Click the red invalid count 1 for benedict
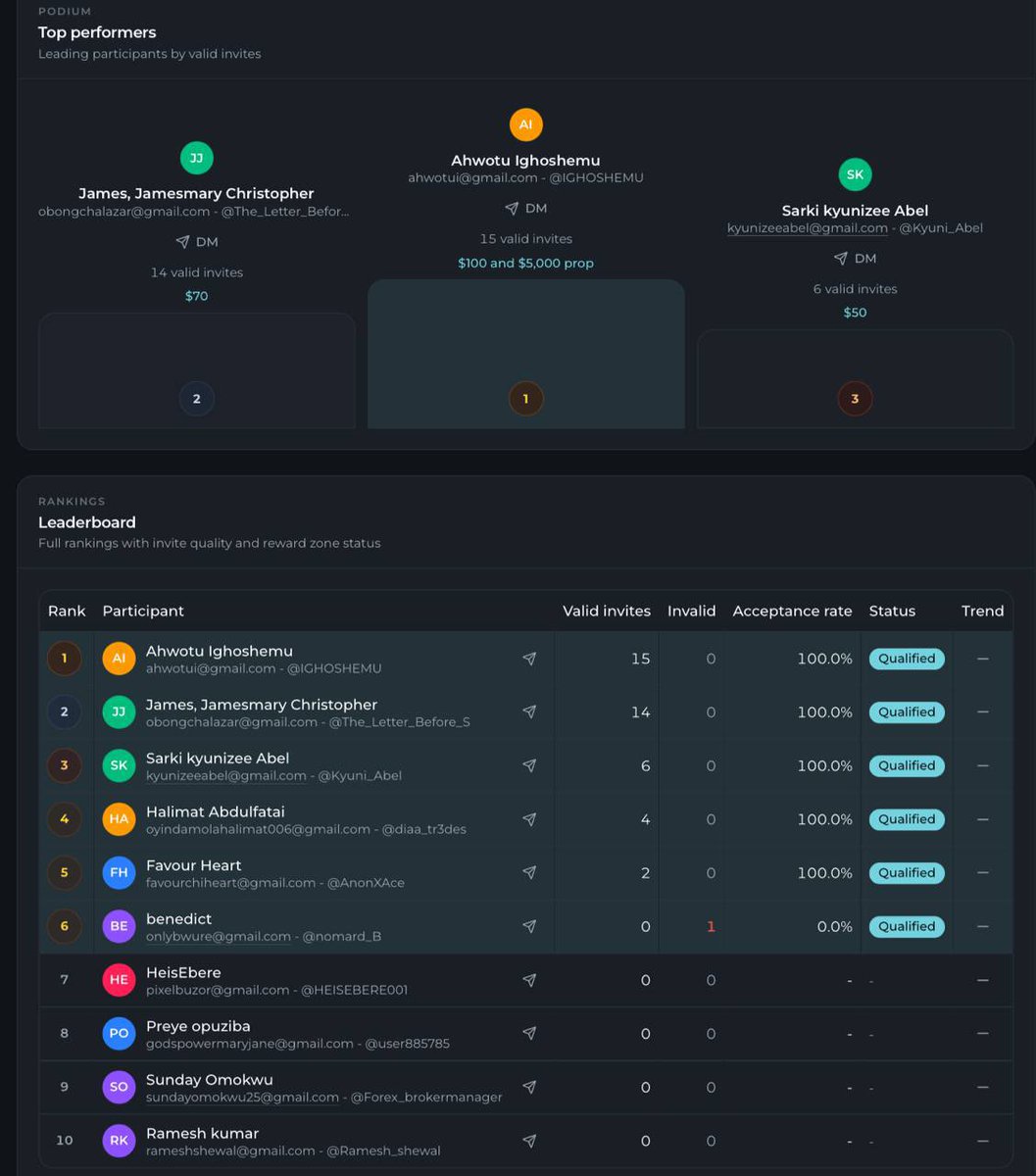Viewport: 1036px width, 1176px height. [x=711, y=926]
